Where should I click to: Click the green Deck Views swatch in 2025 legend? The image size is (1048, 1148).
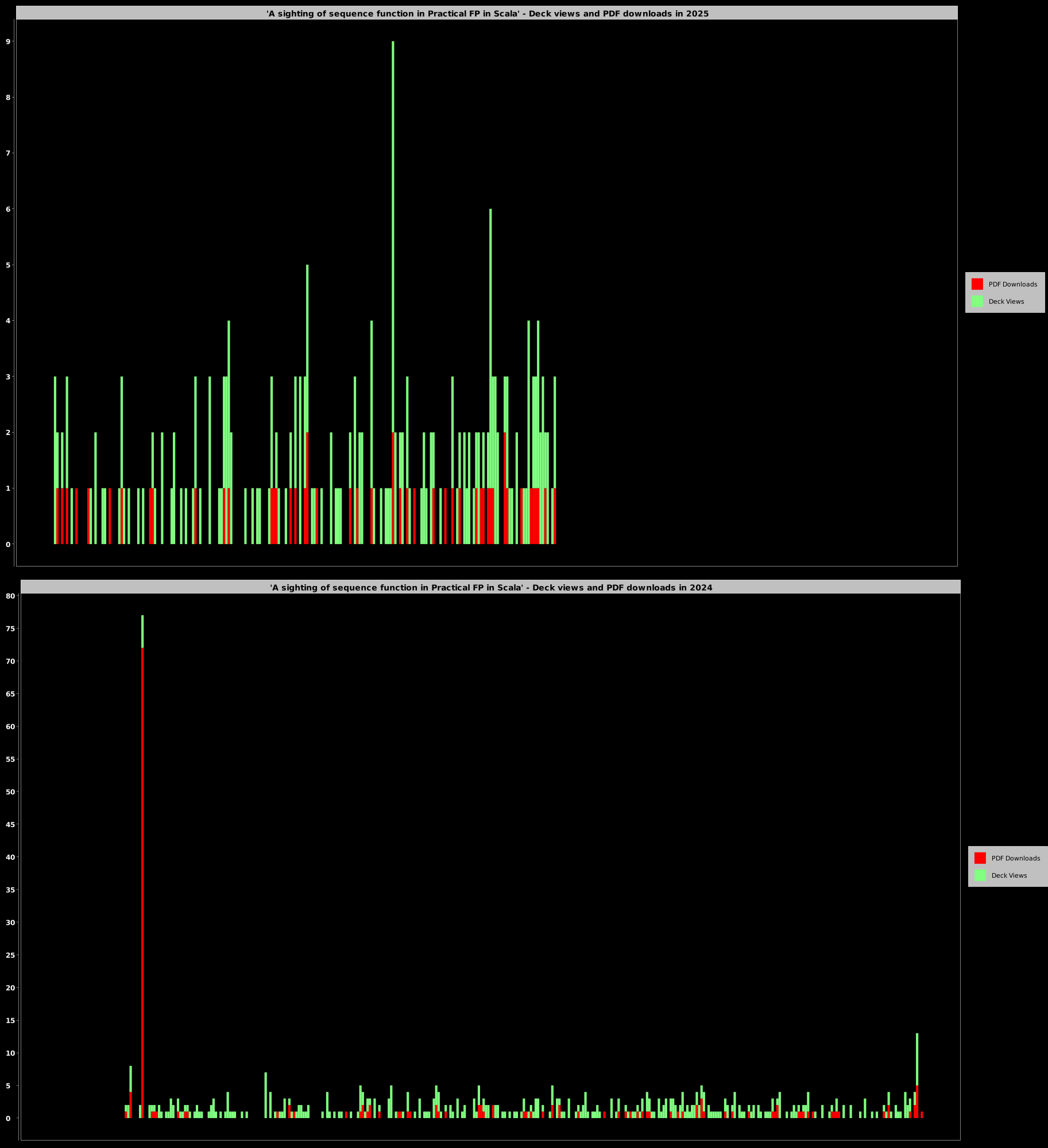977,301
